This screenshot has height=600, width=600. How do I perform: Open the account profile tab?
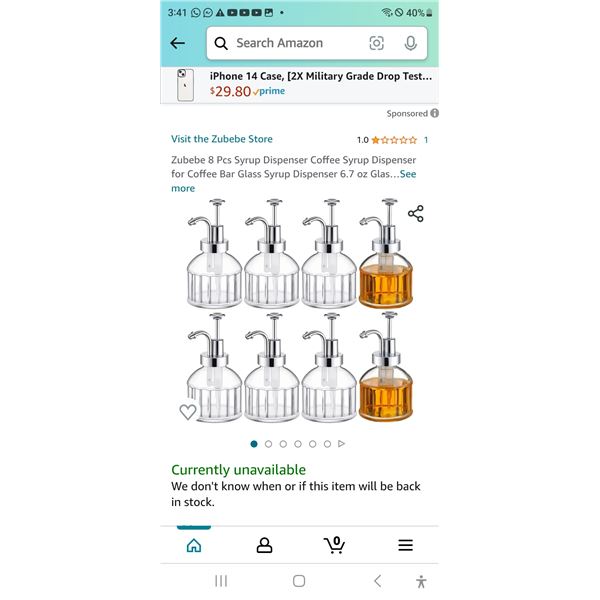[x=264, y=545]
